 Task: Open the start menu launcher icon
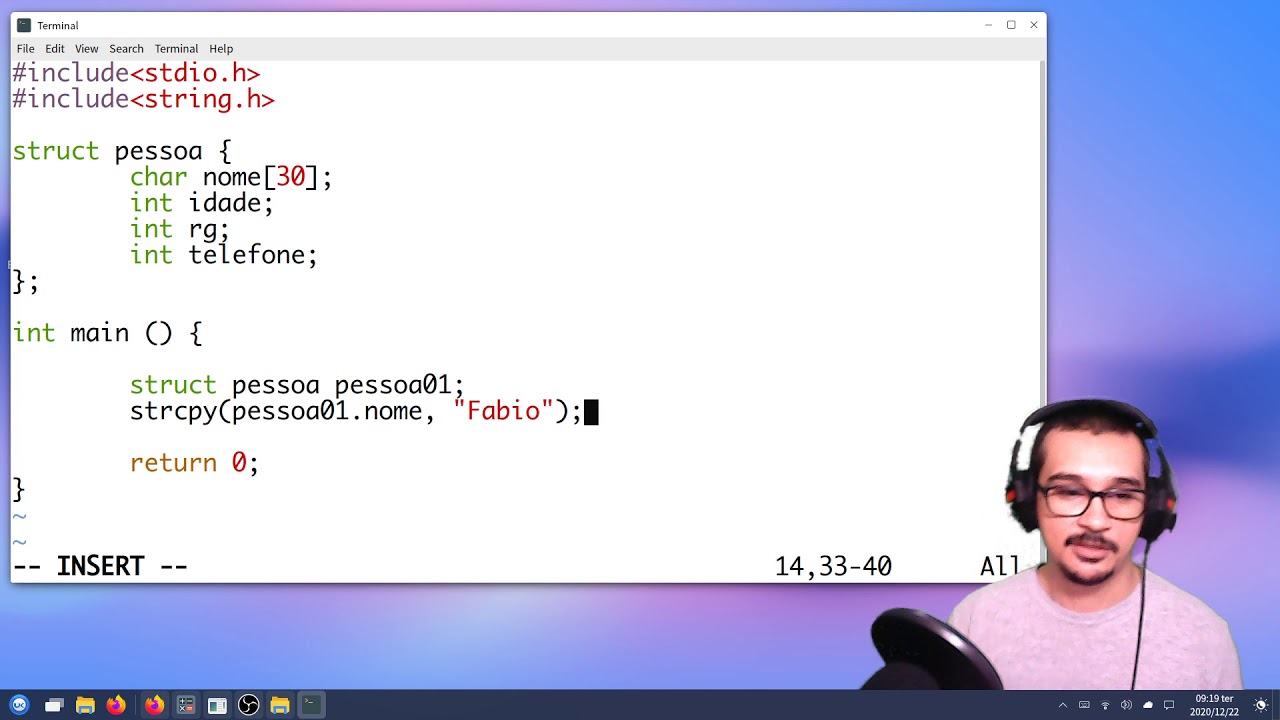(19, 705)
